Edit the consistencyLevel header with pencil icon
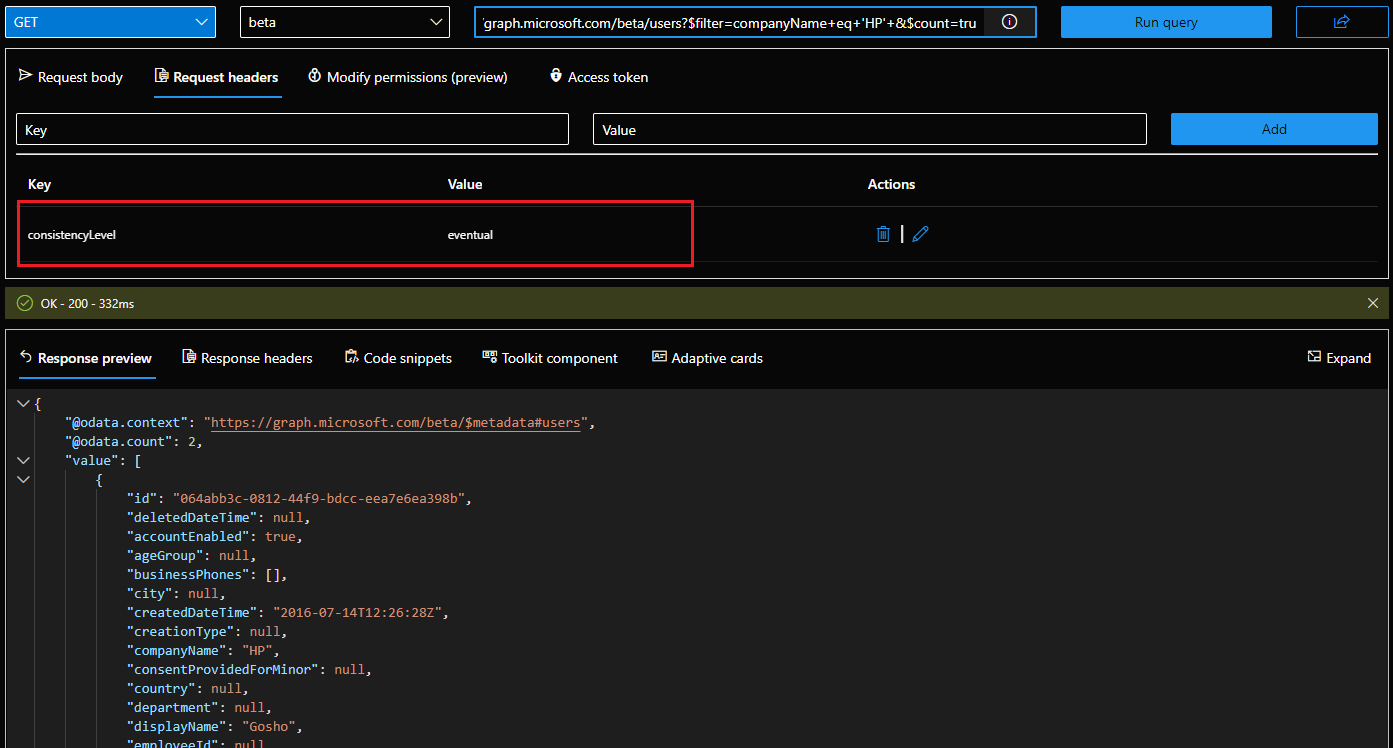This screenshot has width=1393, height=748. pyautogui.click(x=921, y=234)
